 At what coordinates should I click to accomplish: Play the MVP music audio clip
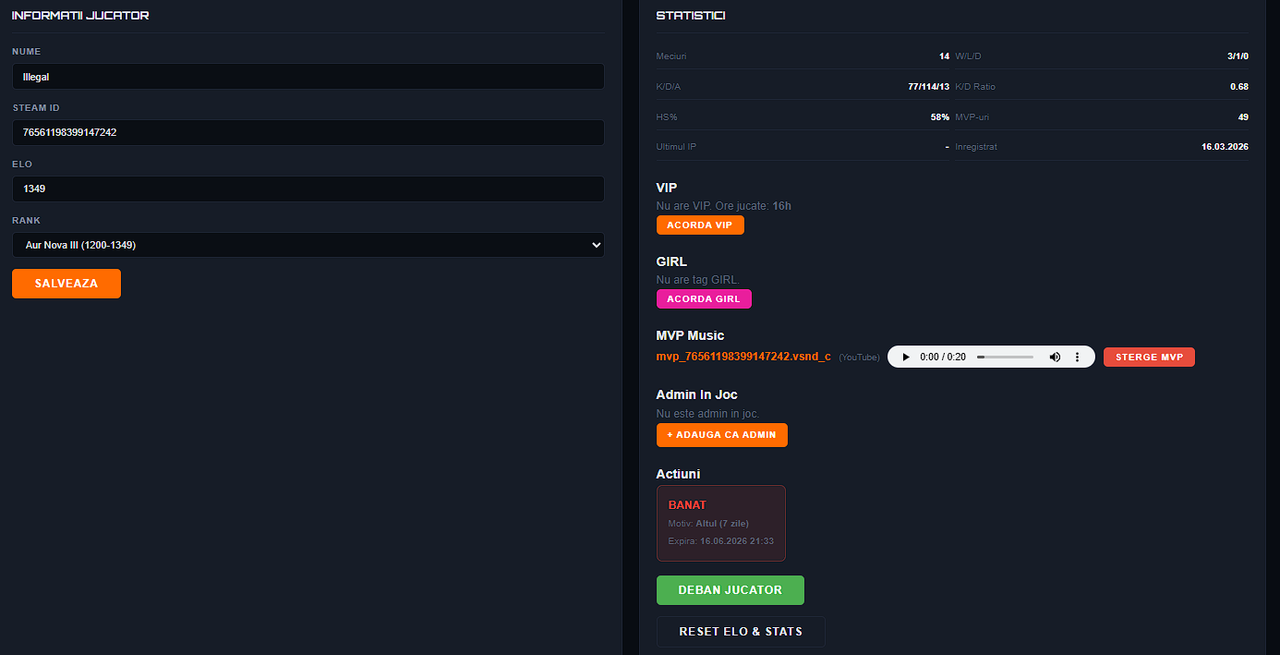(x=906, y=357)
